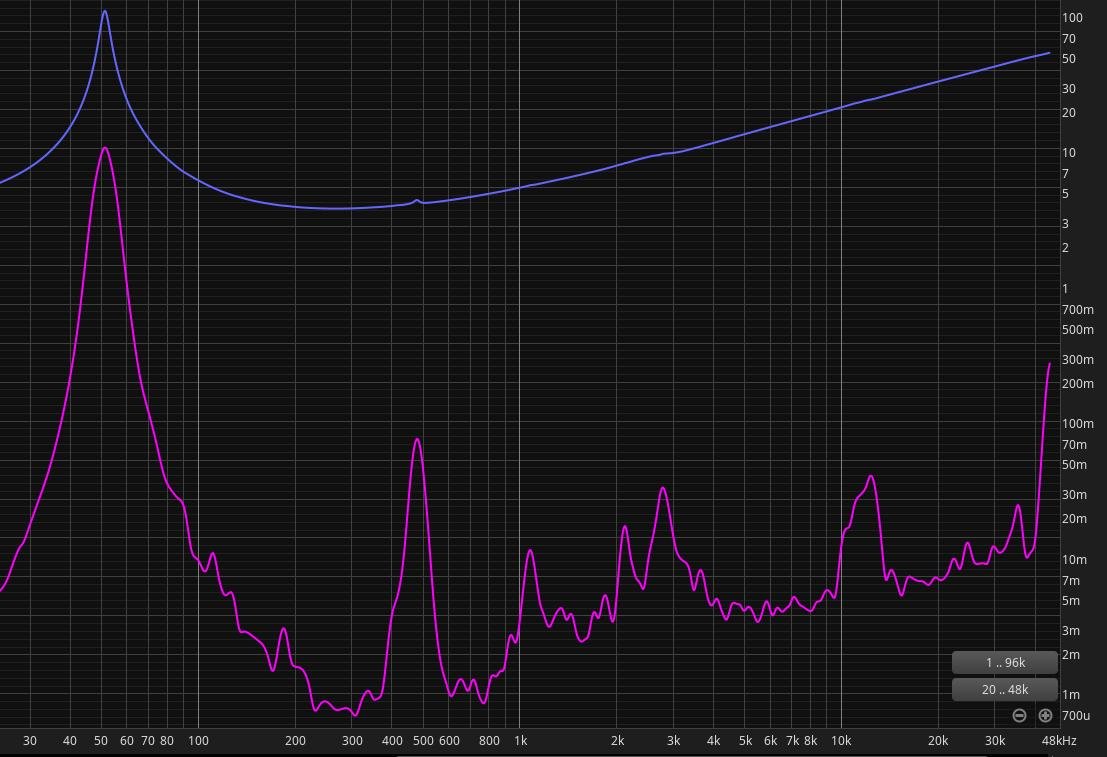Click the 70m label on the vertical scale

[1074, 444]
